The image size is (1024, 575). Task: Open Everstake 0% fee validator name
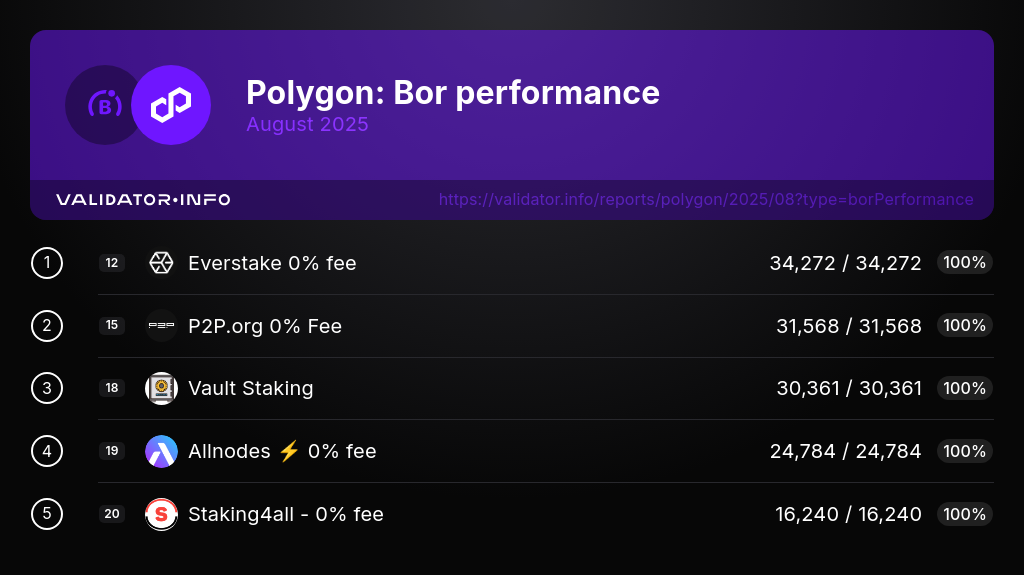(x=272, y=263)
